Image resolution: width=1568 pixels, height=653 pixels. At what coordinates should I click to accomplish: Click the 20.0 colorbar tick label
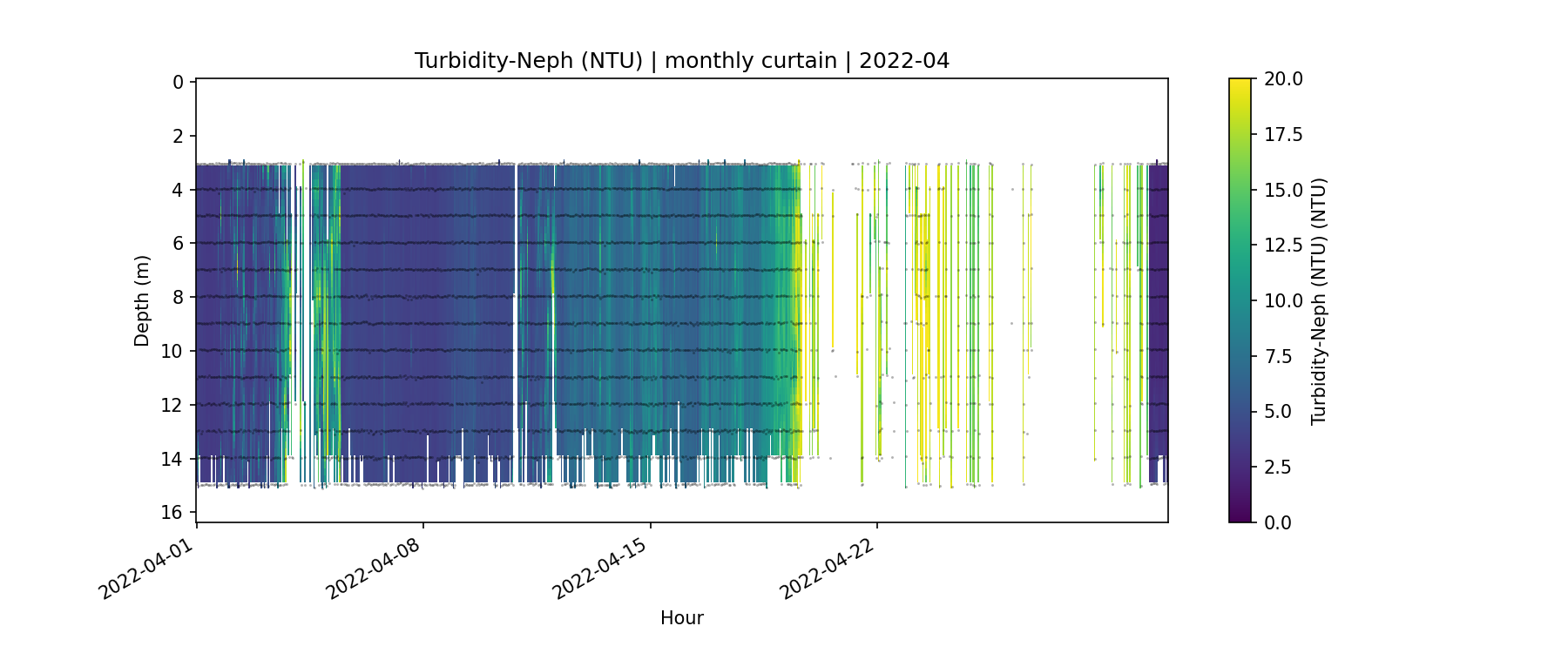click(x=1283, y=79)
